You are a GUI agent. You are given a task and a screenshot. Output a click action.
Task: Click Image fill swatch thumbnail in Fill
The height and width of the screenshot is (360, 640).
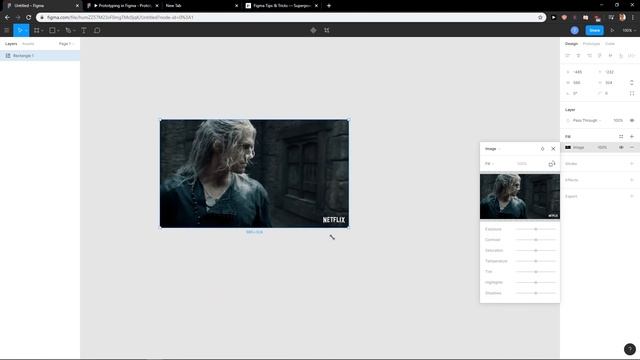click(x=568, y=147)
